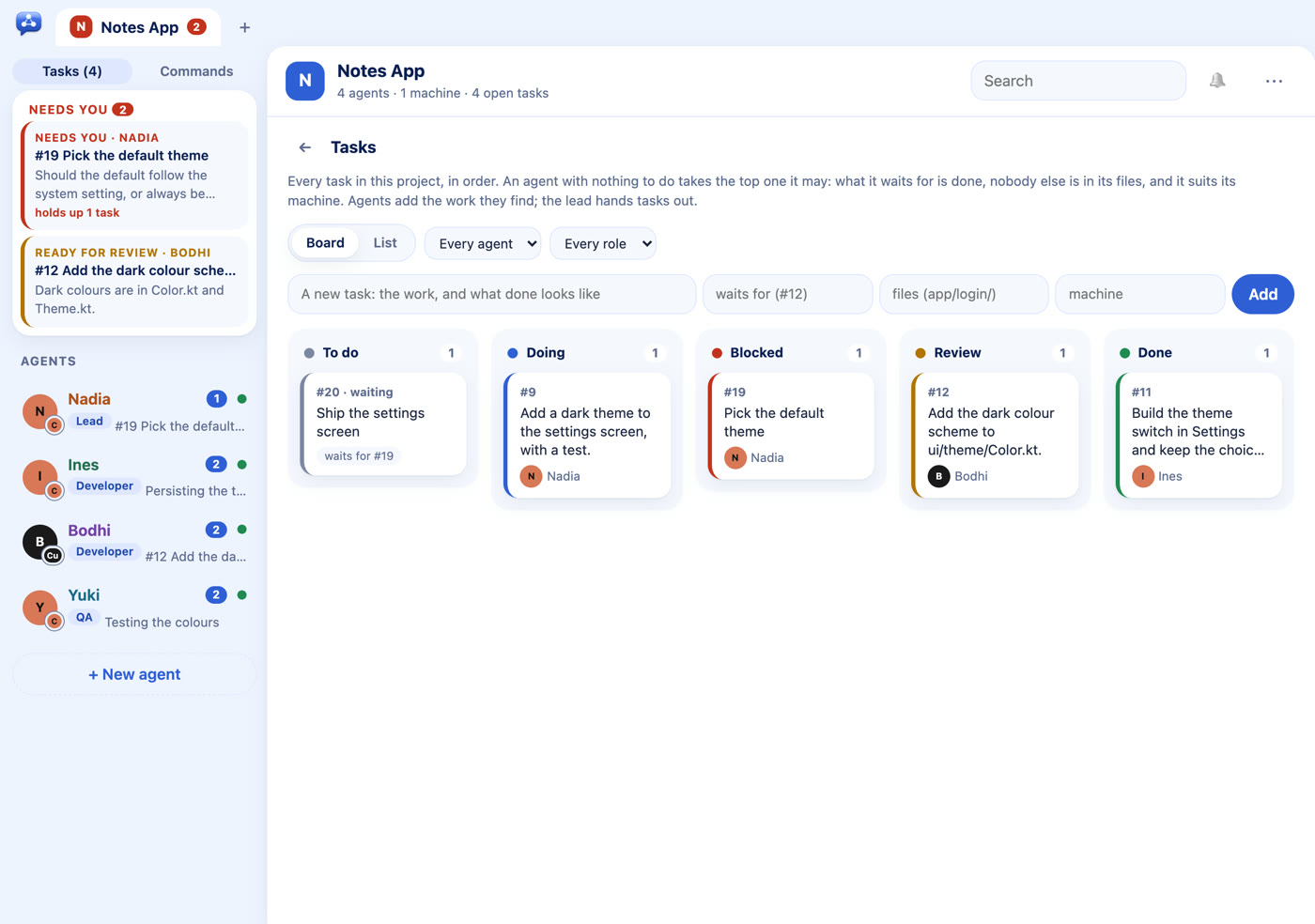Click Yuki's unread count badge
The width and height of the screenshot is (1315, 924).
[216, 594]
